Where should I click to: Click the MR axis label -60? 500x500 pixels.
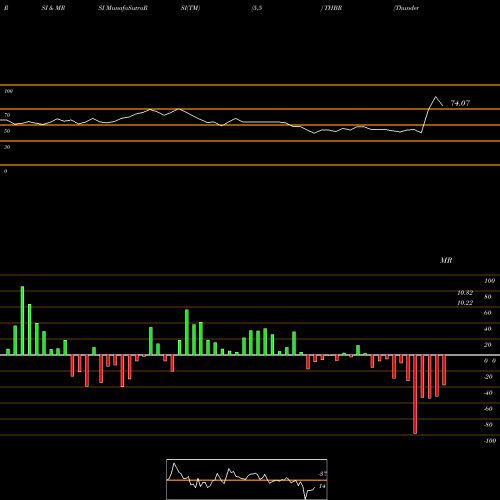[x=488, y=409]
